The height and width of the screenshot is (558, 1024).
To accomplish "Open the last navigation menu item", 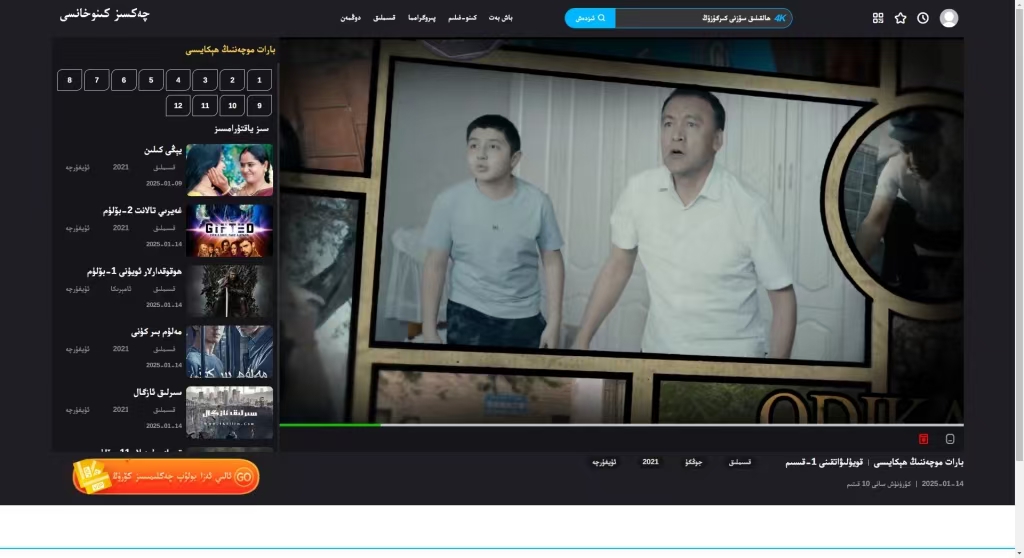I will [x=349, y=18].
